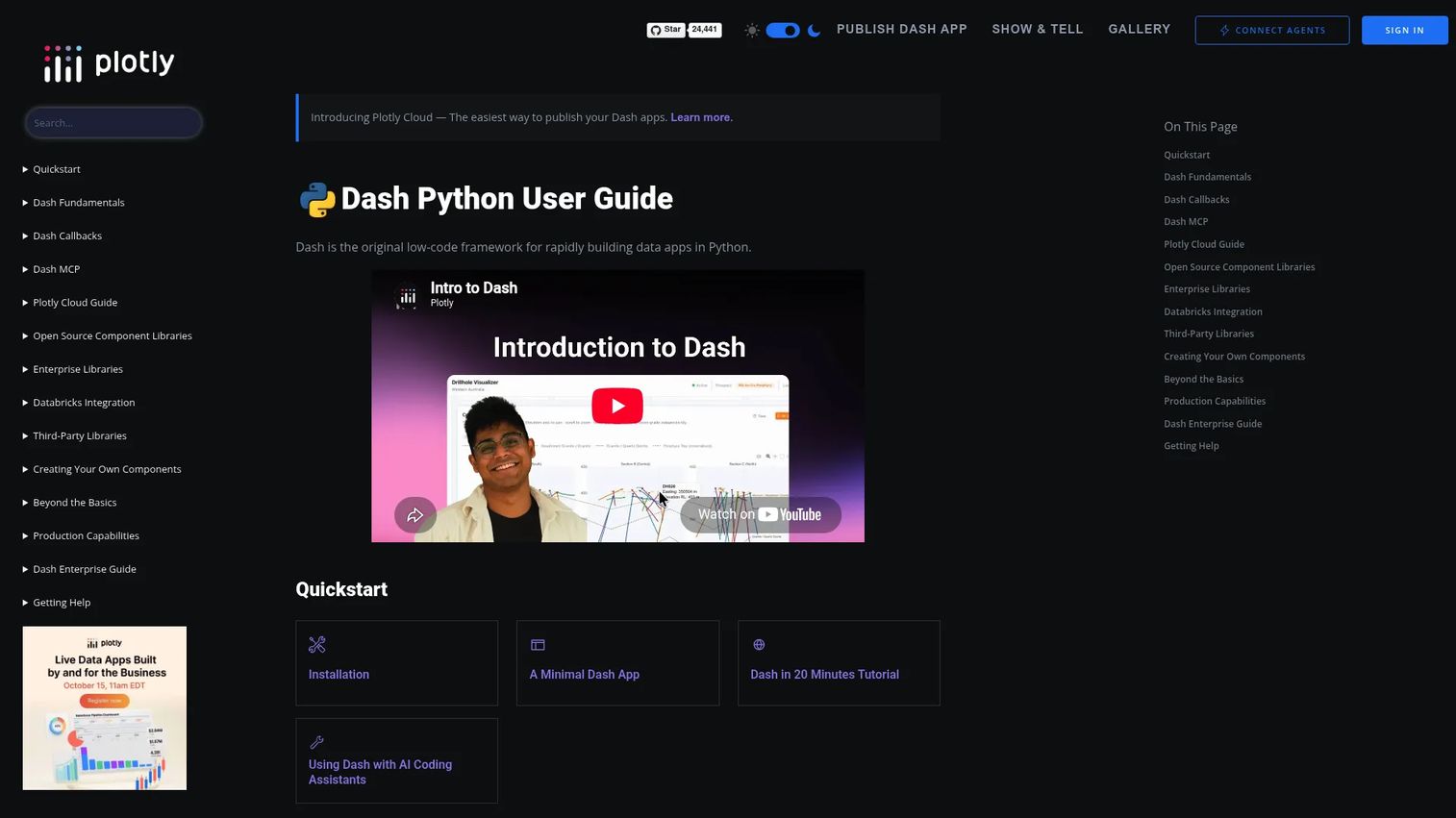Screen dimensions: 1456x818
Task: Open the Installation card
Action: (x=396, y=663)
